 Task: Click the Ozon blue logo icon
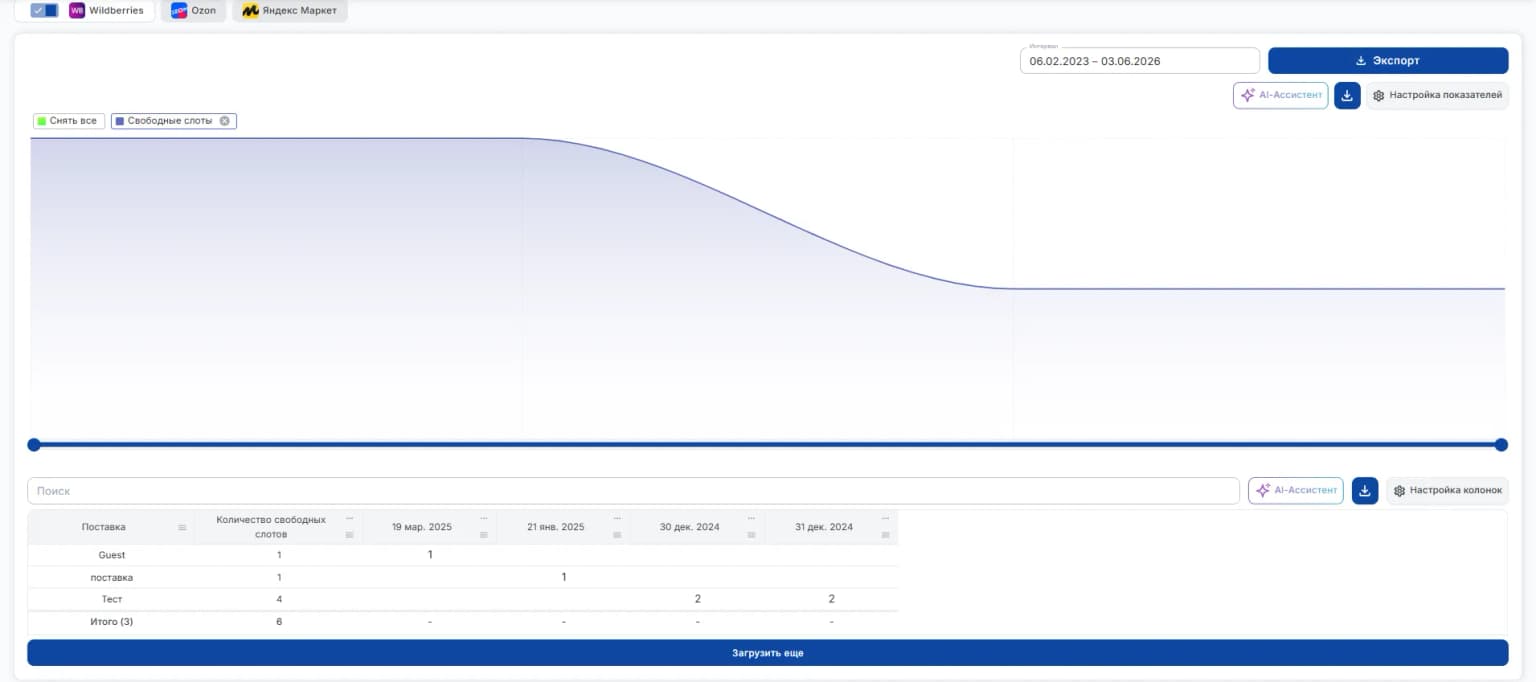coord(179,10)
